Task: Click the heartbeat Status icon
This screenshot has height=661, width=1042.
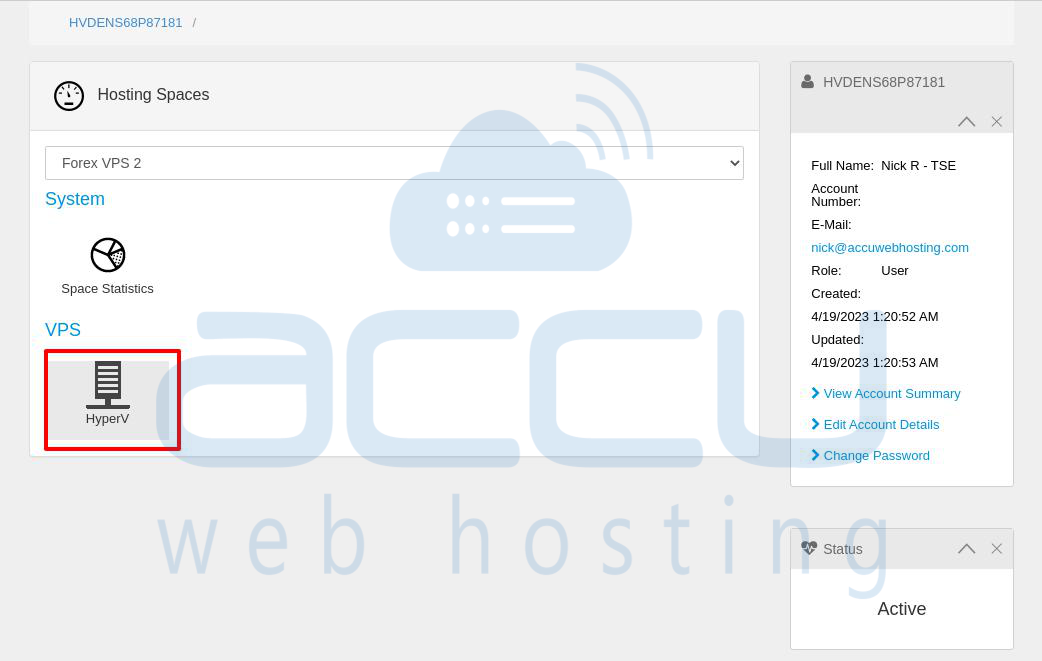Action: [x=809, y=548]
